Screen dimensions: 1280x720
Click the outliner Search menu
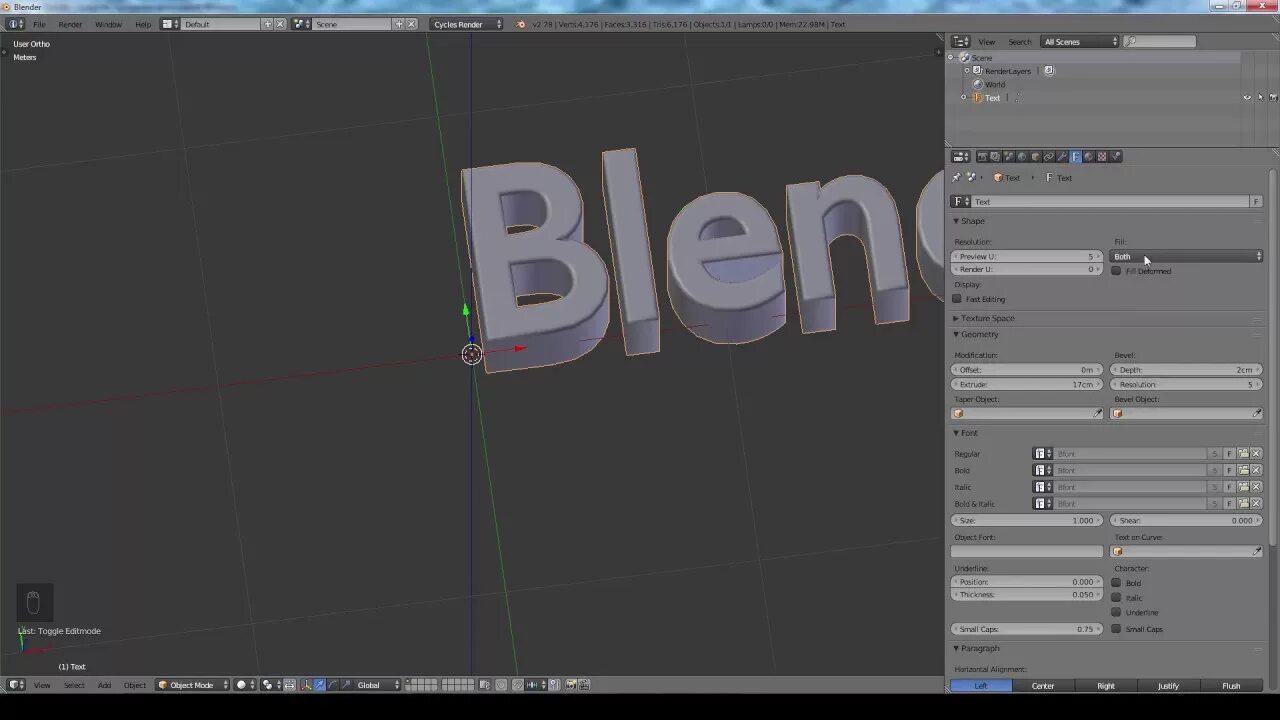click(x=1019, y=42)
